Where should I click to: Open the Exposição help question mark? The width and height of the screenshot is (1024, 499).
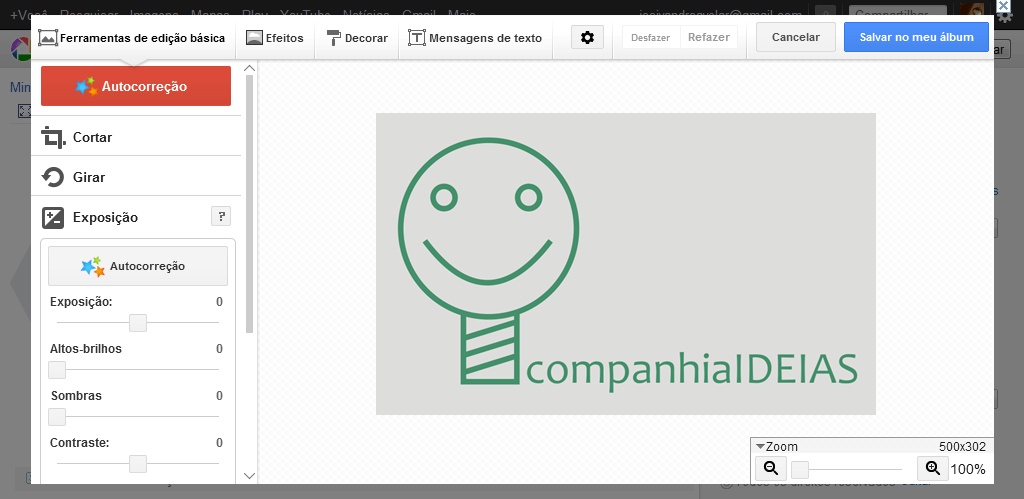pyautogui.click(x=221, y=216)
